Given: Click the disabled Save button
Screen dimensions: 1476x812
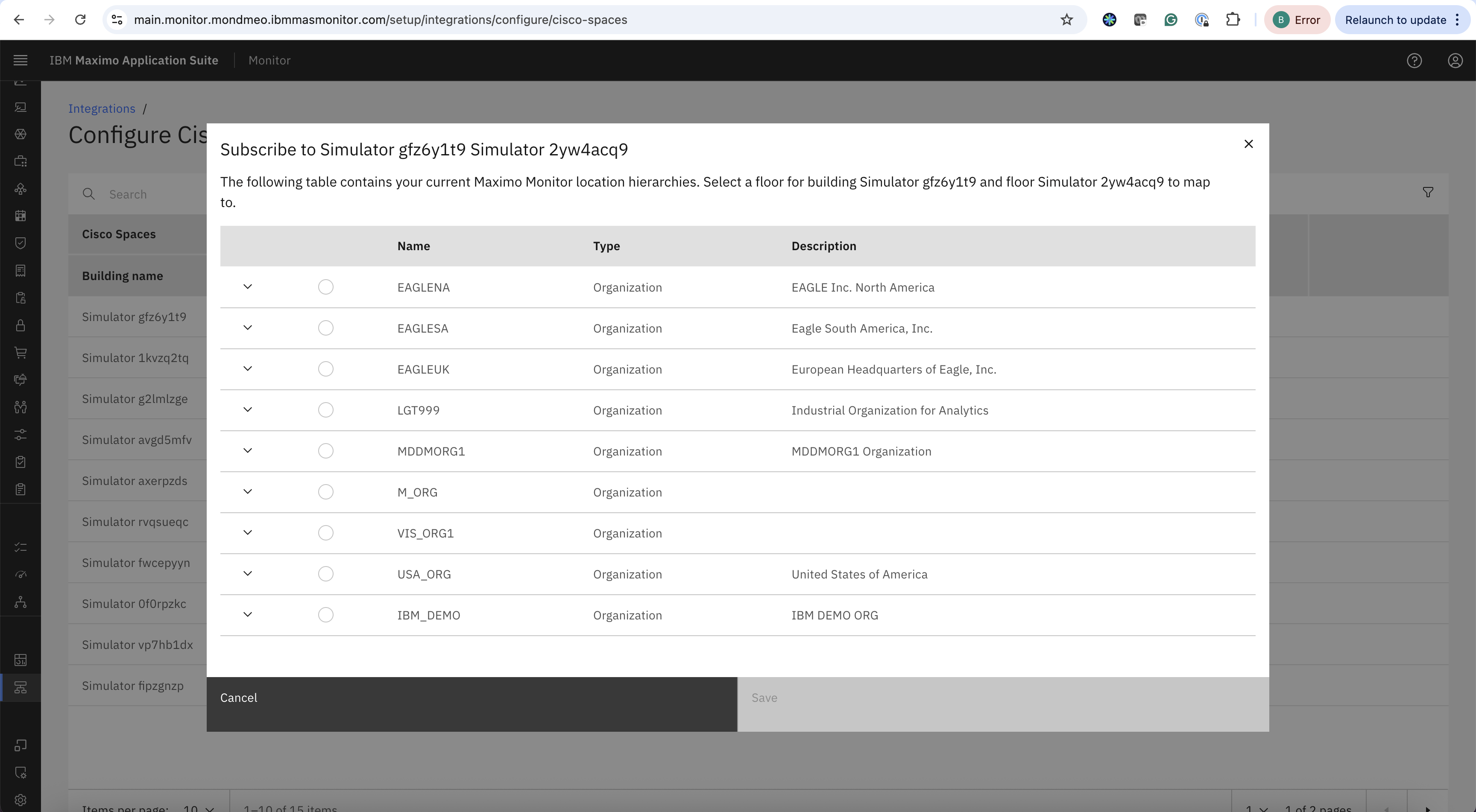Looking at the screenshot, I should (1003, 704).
